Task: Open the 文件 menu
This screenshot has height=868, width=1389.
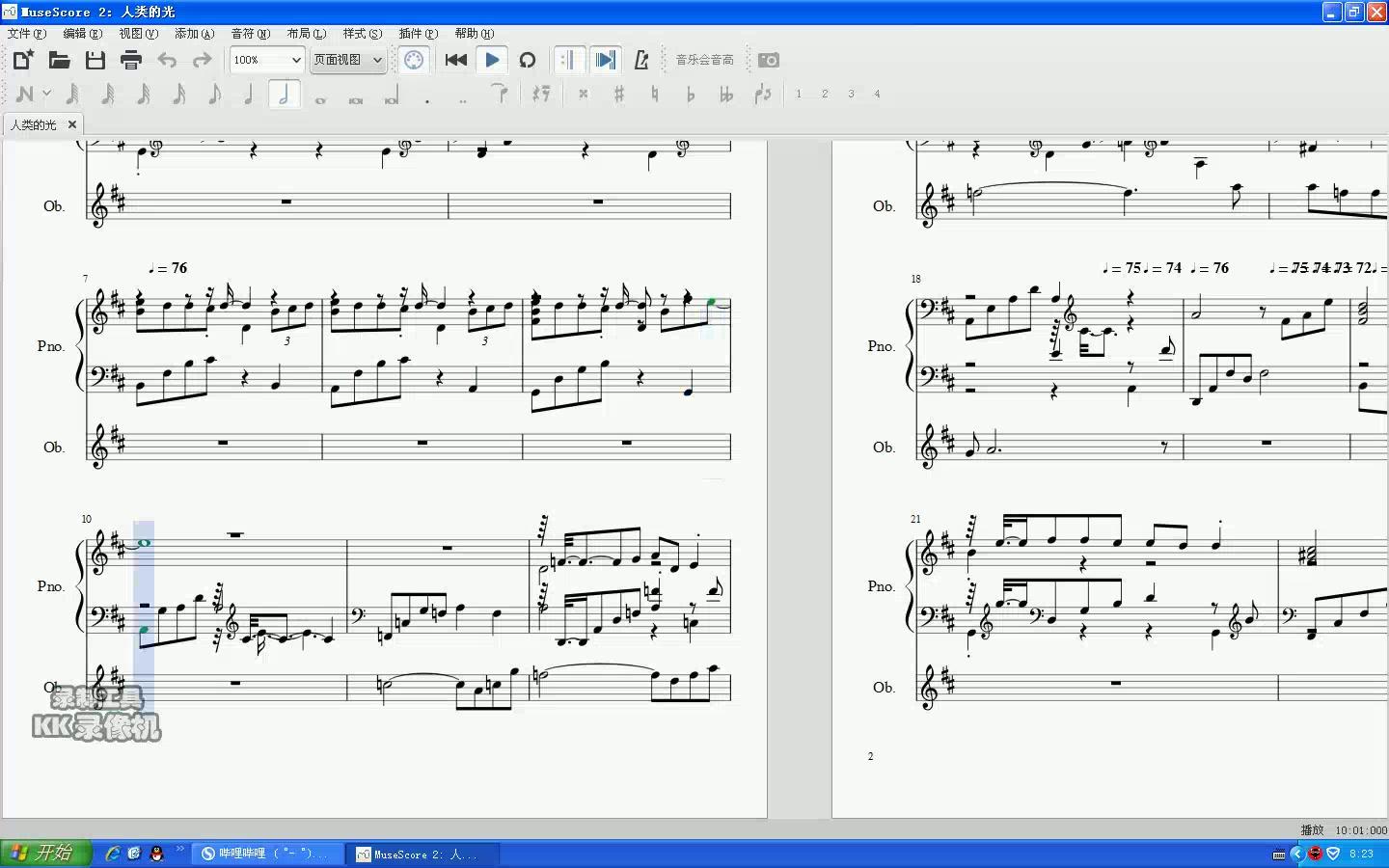Action: point(26,34)
